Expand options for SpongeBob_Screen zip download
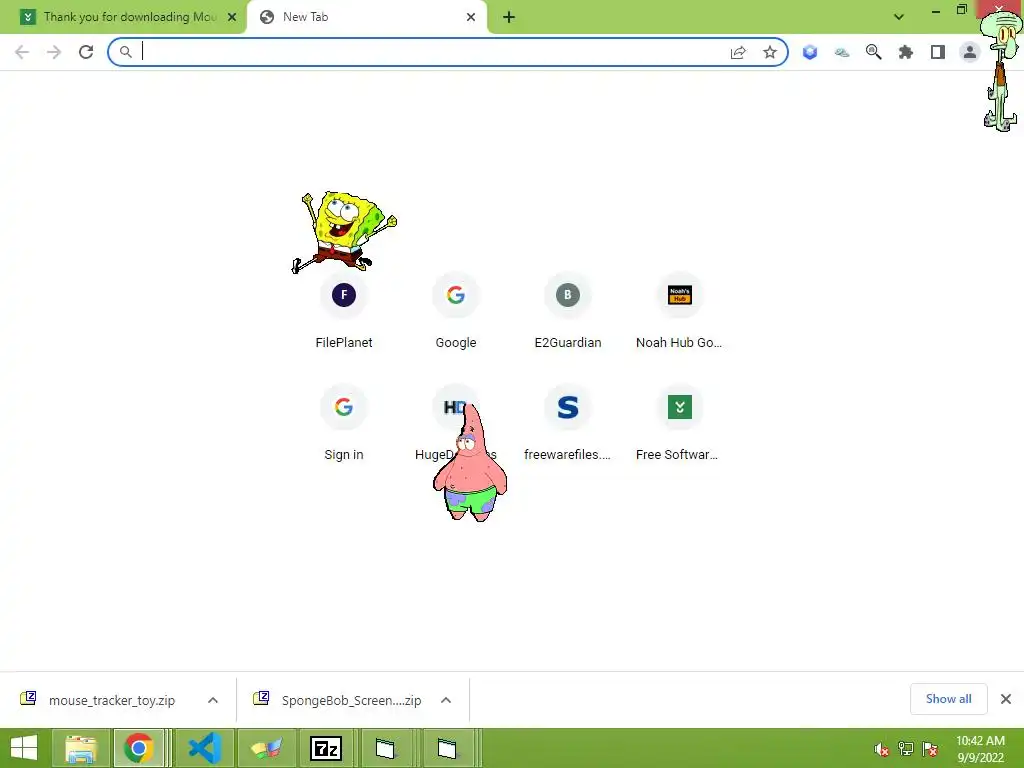The height and width of the screenshot is (768, 1024). tap(446, 700)
